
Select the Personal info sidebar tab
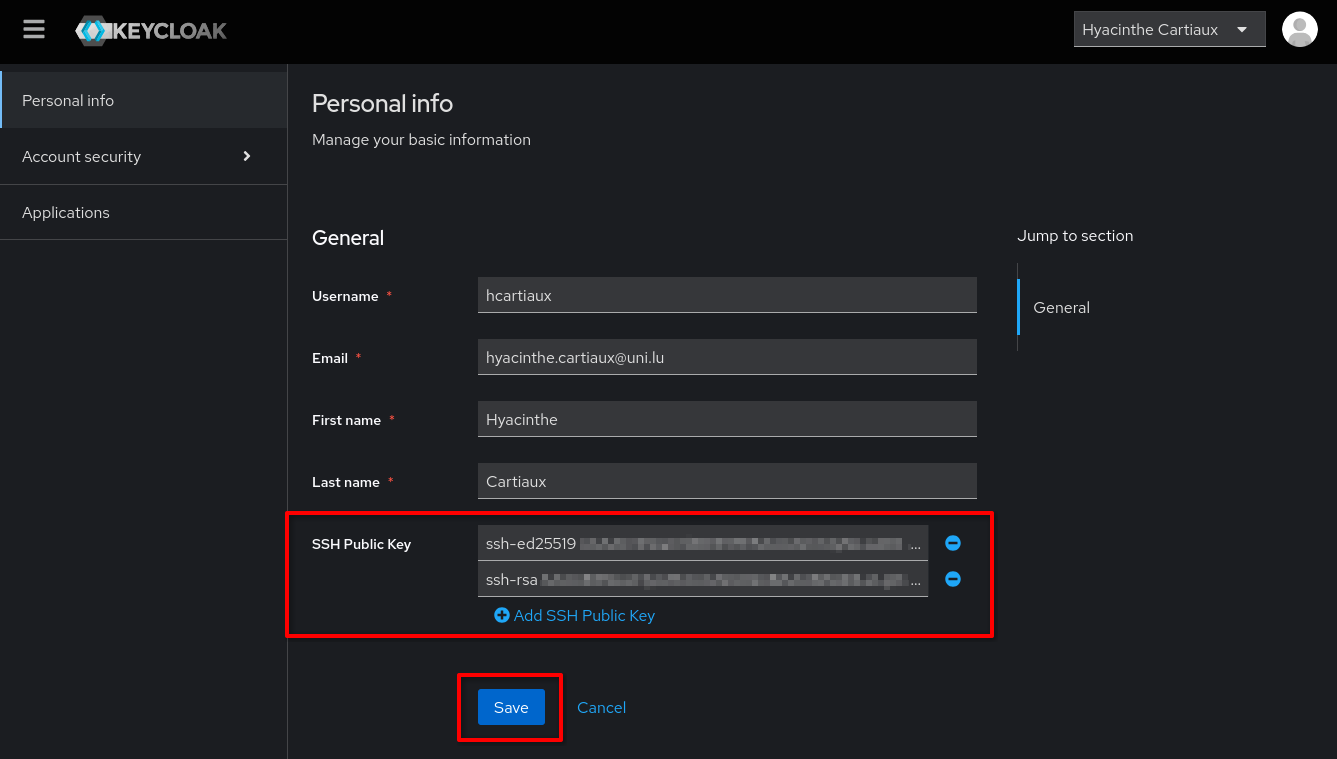tap(67, 100)
